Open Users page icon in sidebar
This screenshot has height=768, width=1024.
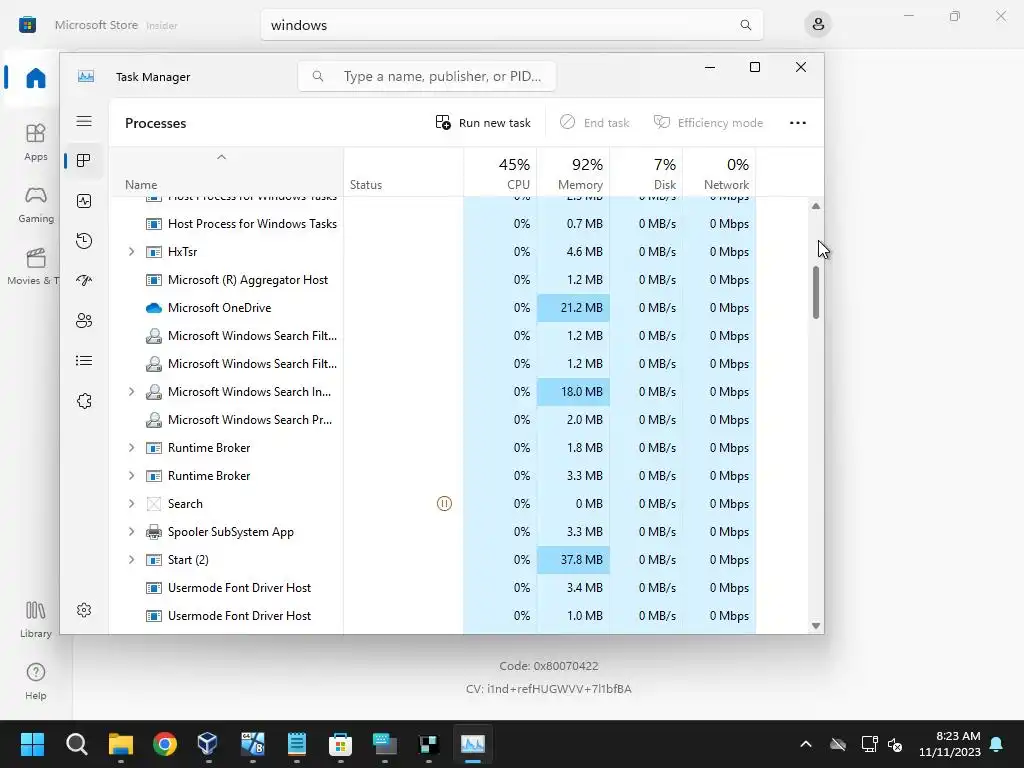pos(84,321)
